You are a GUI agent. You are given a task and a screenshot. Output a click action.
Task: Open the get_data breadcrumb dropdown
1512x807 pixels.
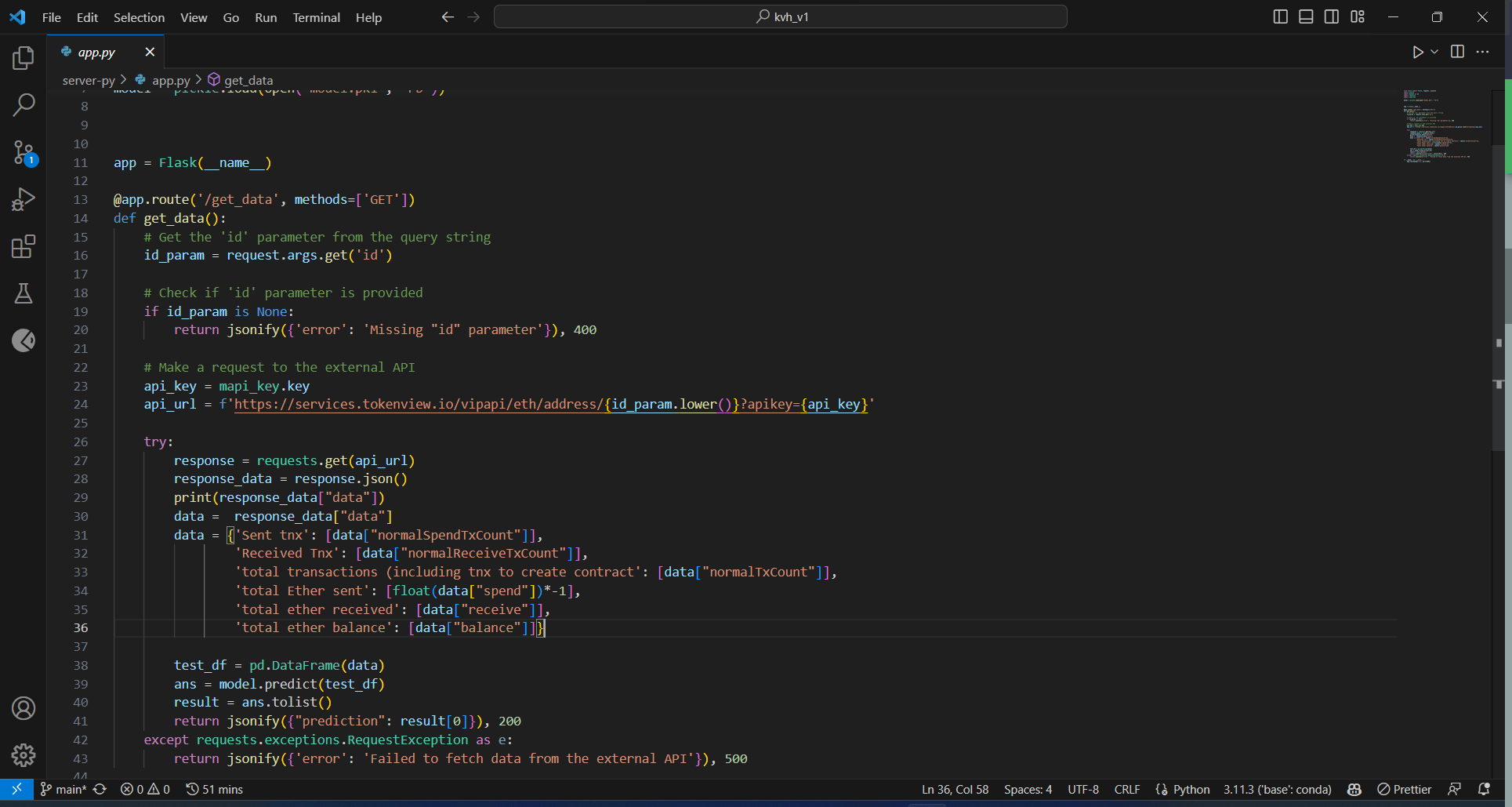point(249,79)
